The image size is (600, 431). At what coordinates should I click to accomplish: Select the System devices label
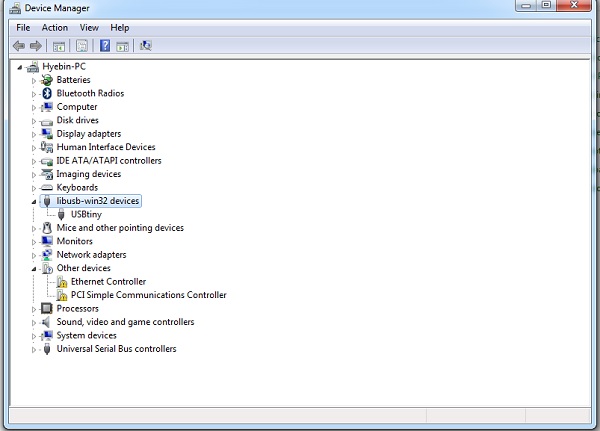pyautogui.click(x=86, y=335)
